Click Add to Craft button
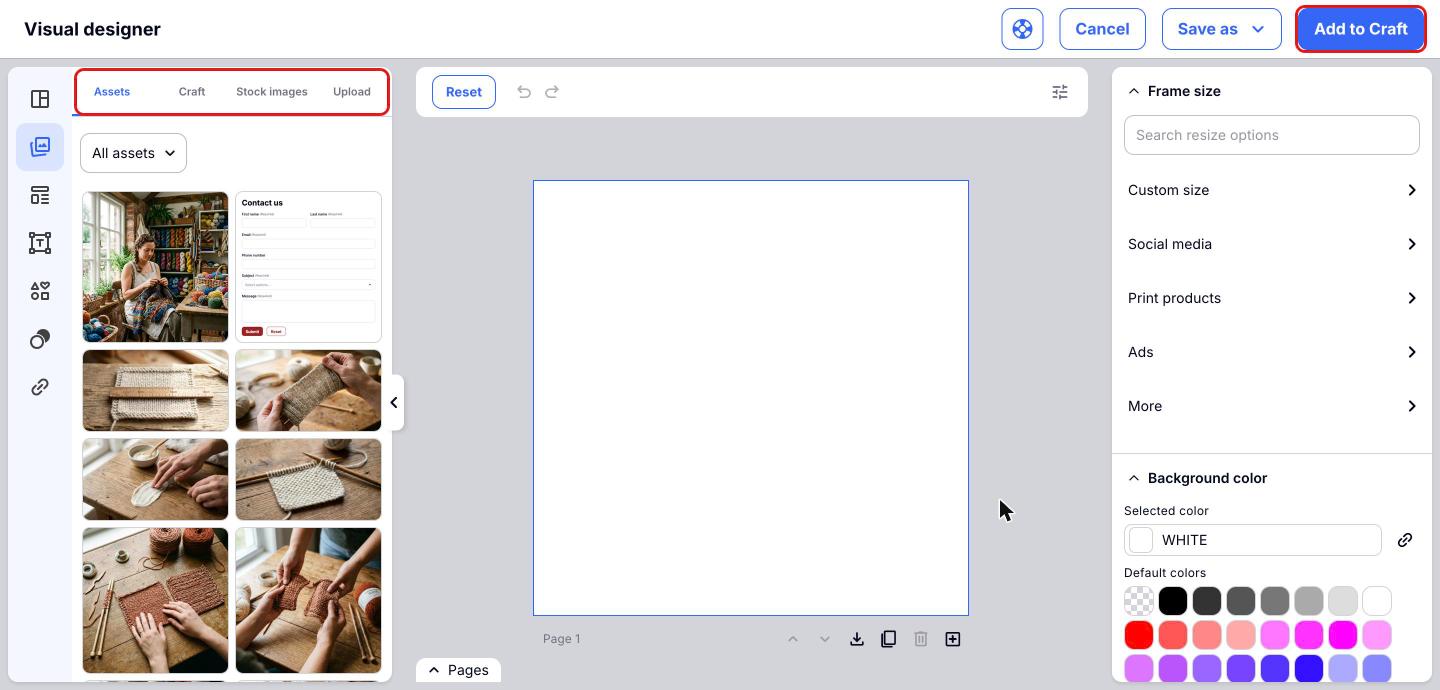The height and width of the screenshot is (690, 1440). pyautogui.click(x=1361, y=29)
